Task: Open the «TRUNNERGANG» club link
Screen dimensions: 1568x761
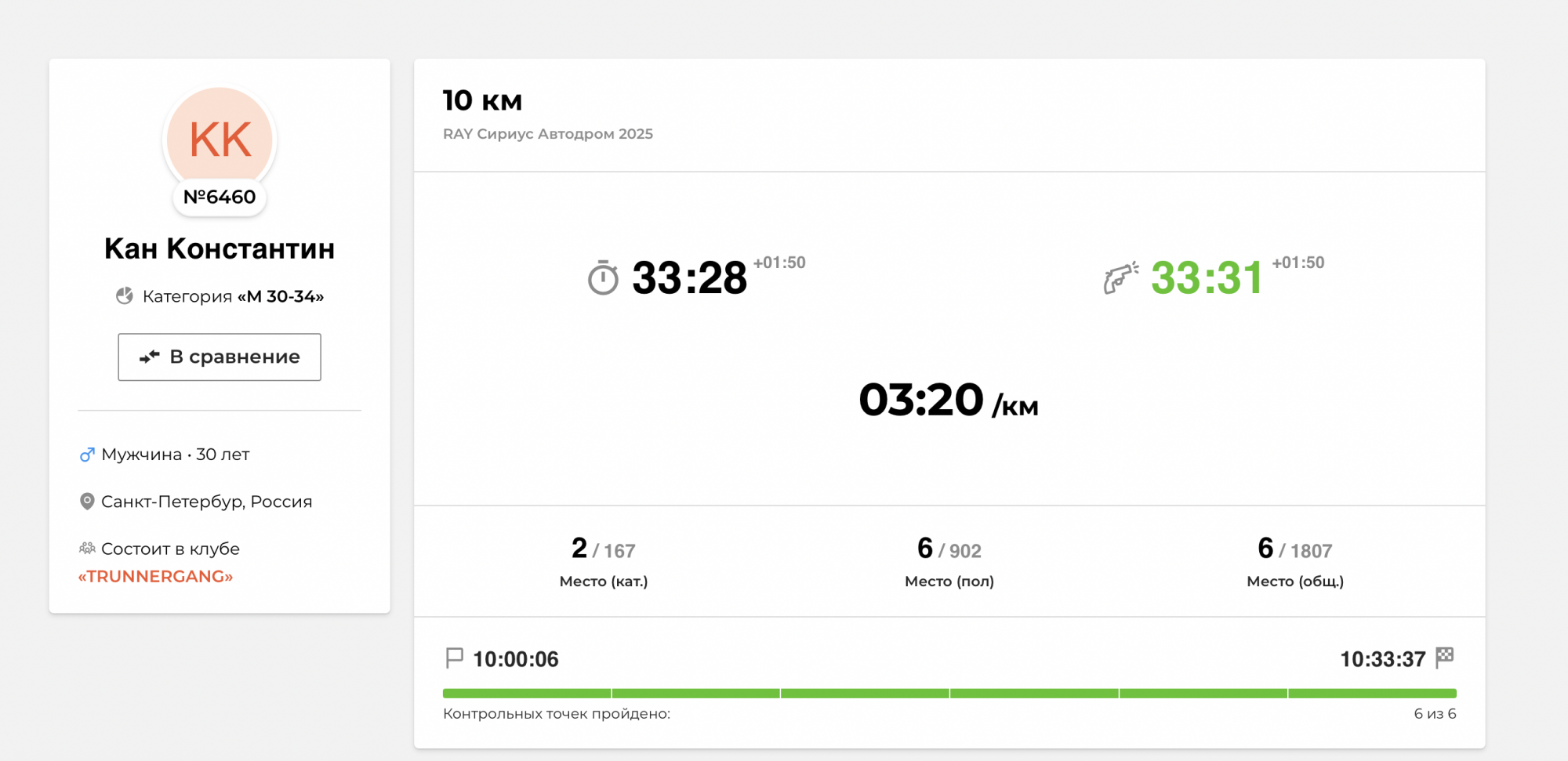Action: [155, 577]
